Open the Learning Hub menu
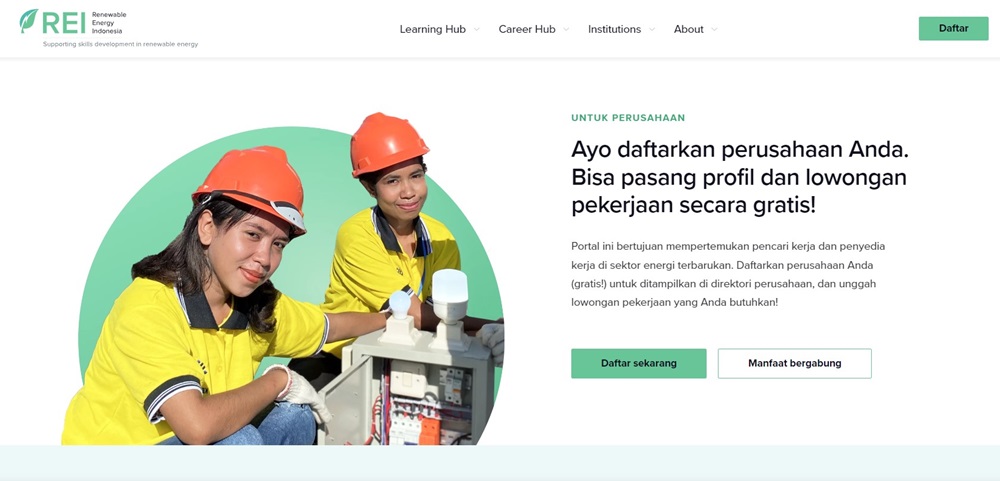This screenshot has width=1000, height=481. pyautogui.click(x=432, y=29)
